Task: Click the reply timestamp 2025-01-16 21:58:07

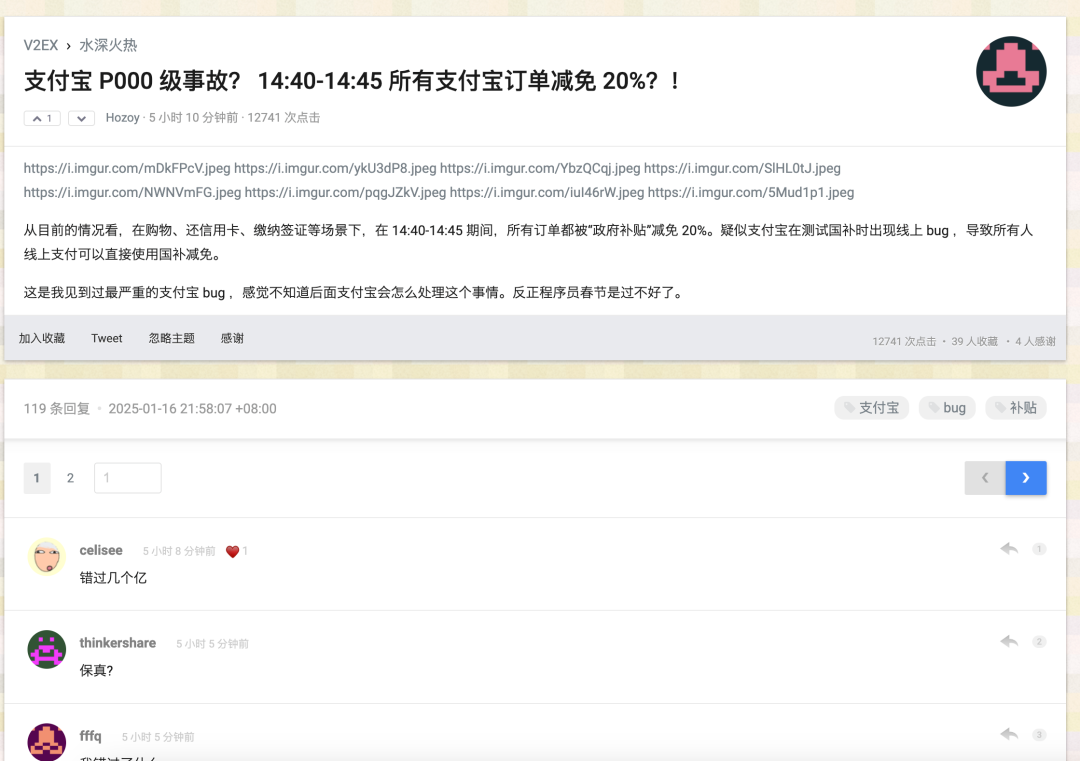Action: 192,408
